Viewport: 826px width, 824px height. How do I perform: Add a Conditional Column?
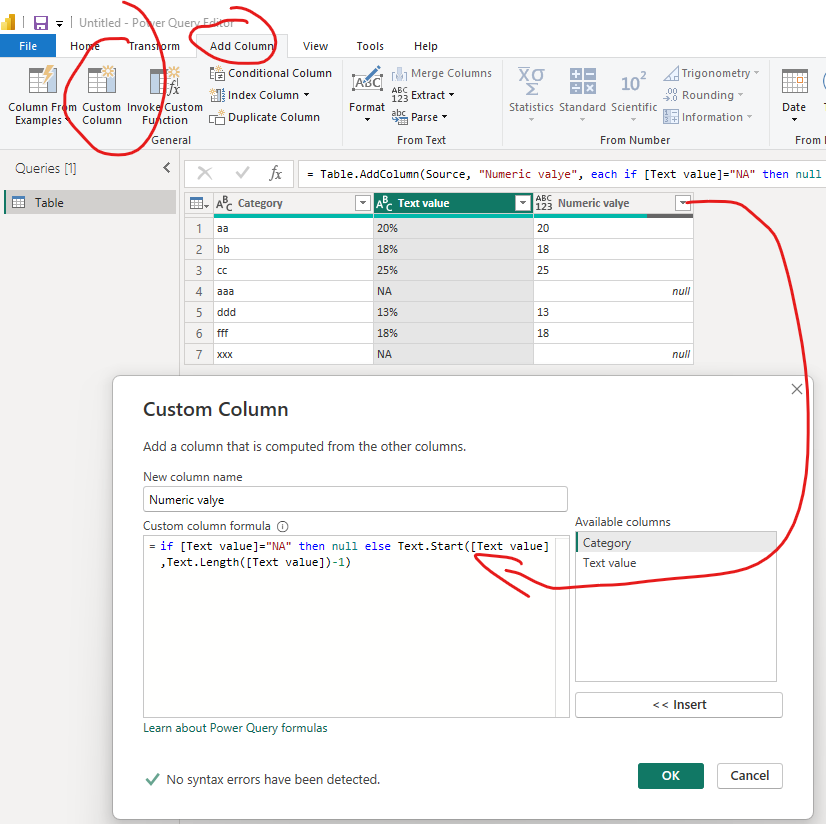[x=271, y=73]
